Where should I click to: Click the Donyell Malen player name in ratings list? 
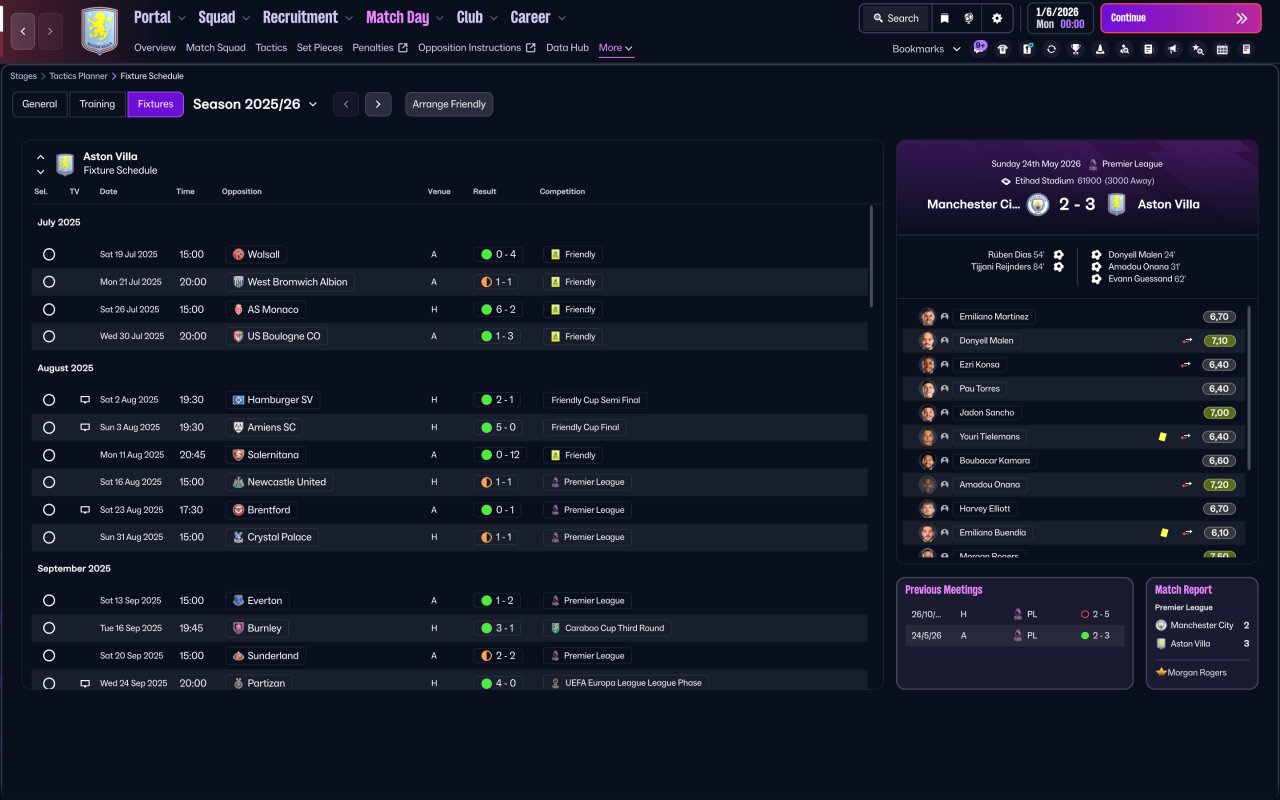click(986, 341)
